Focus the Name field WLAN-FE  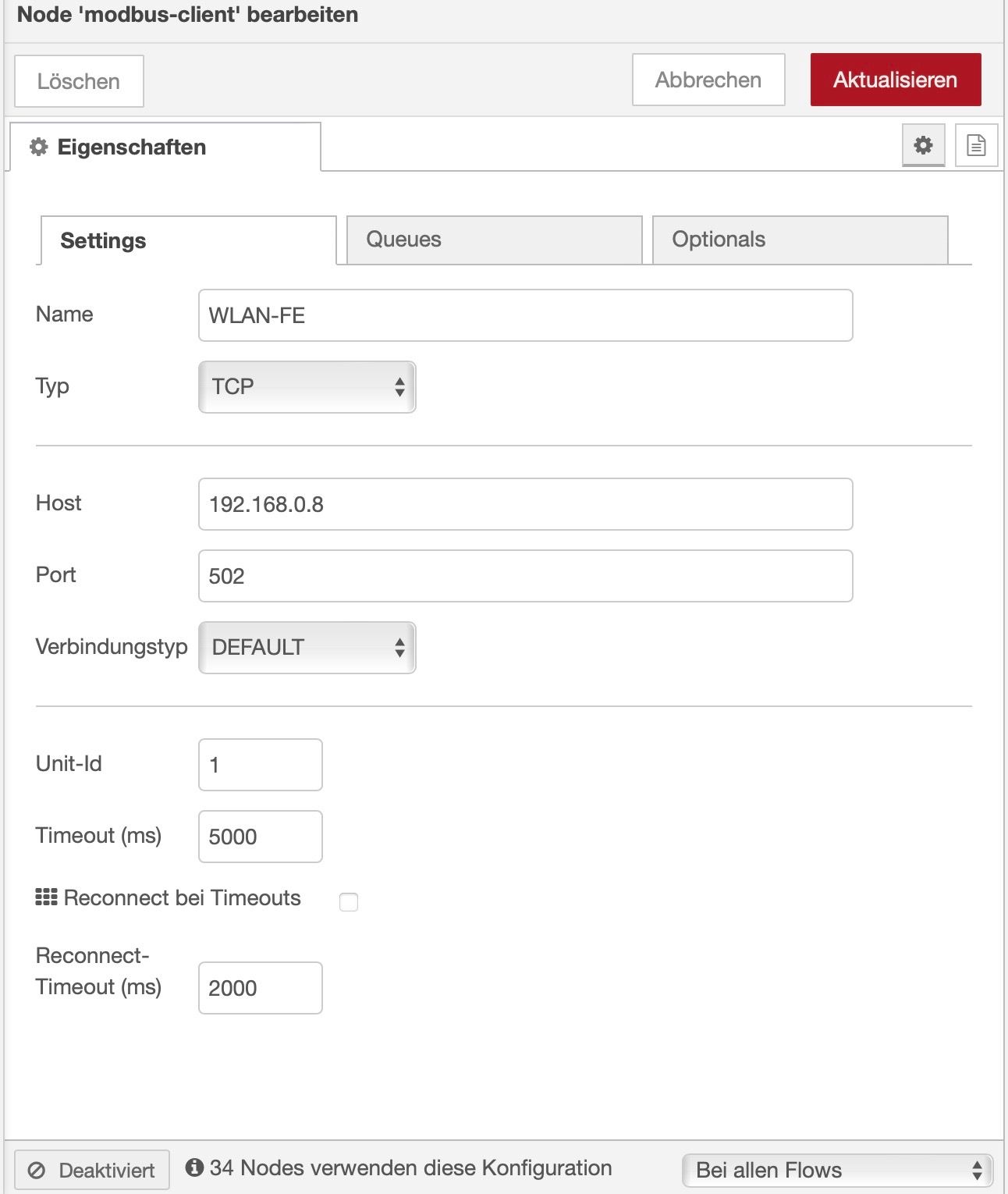coord(526,315)
